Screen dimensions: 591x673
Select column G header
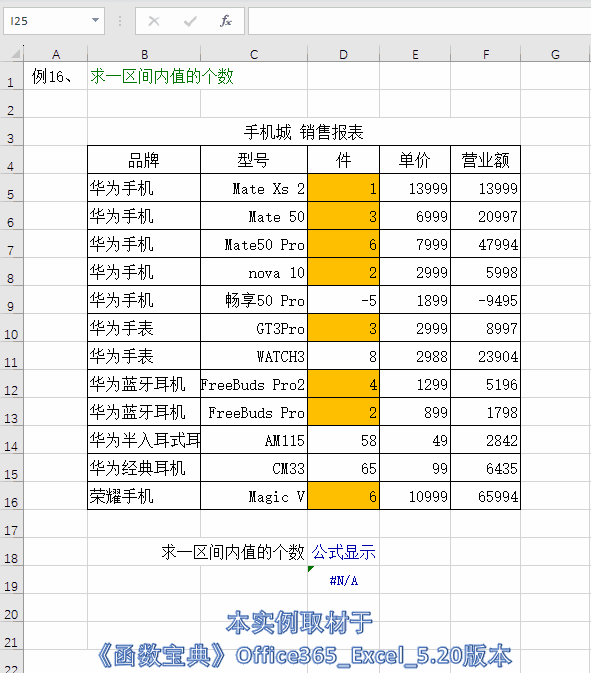click(555, 54)
